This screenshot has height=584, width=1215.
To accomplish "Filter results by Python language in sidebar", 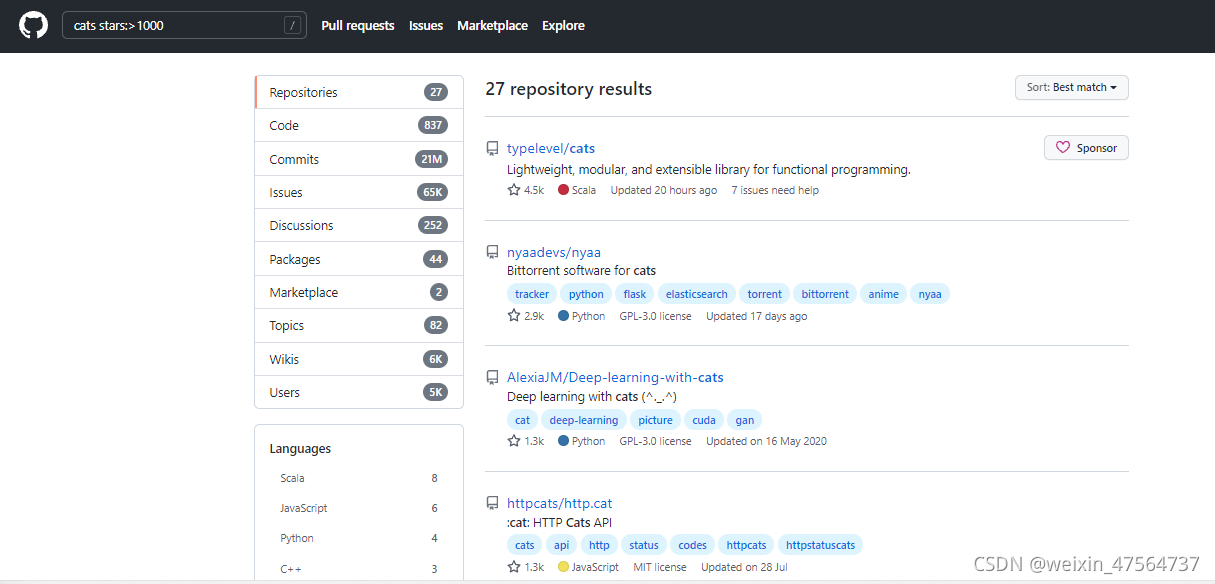I will 359,538.
